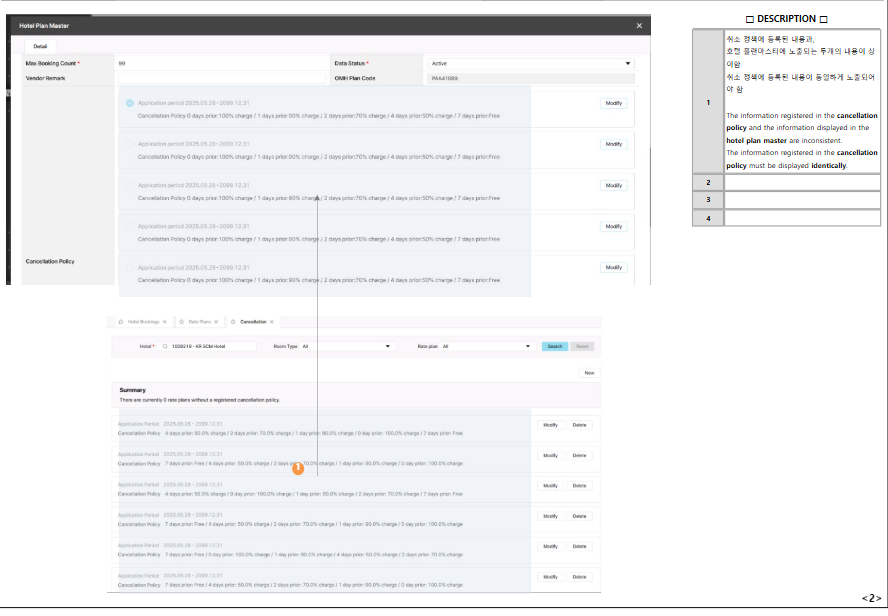Modify the fifth policy in Hotel Plan Master
Image resolution: width=888 pixels, height=616 pixels.
(x=614, y=267)
